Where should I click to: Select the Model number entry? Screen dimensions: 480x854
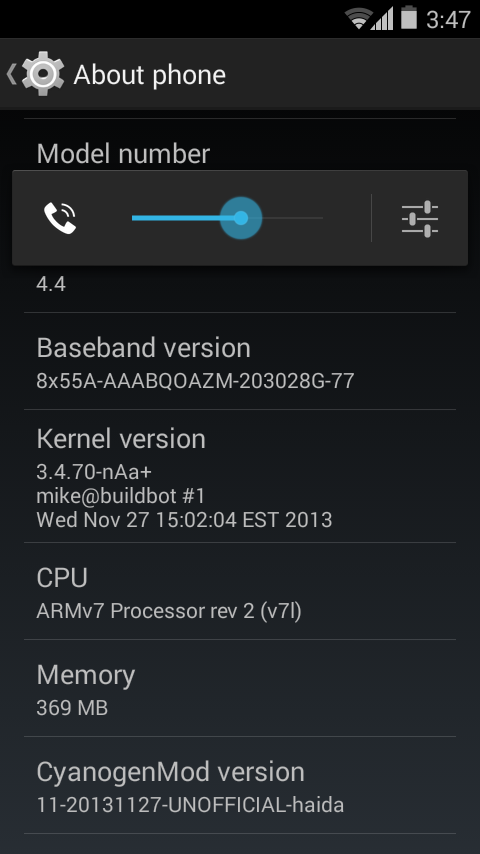240,154
